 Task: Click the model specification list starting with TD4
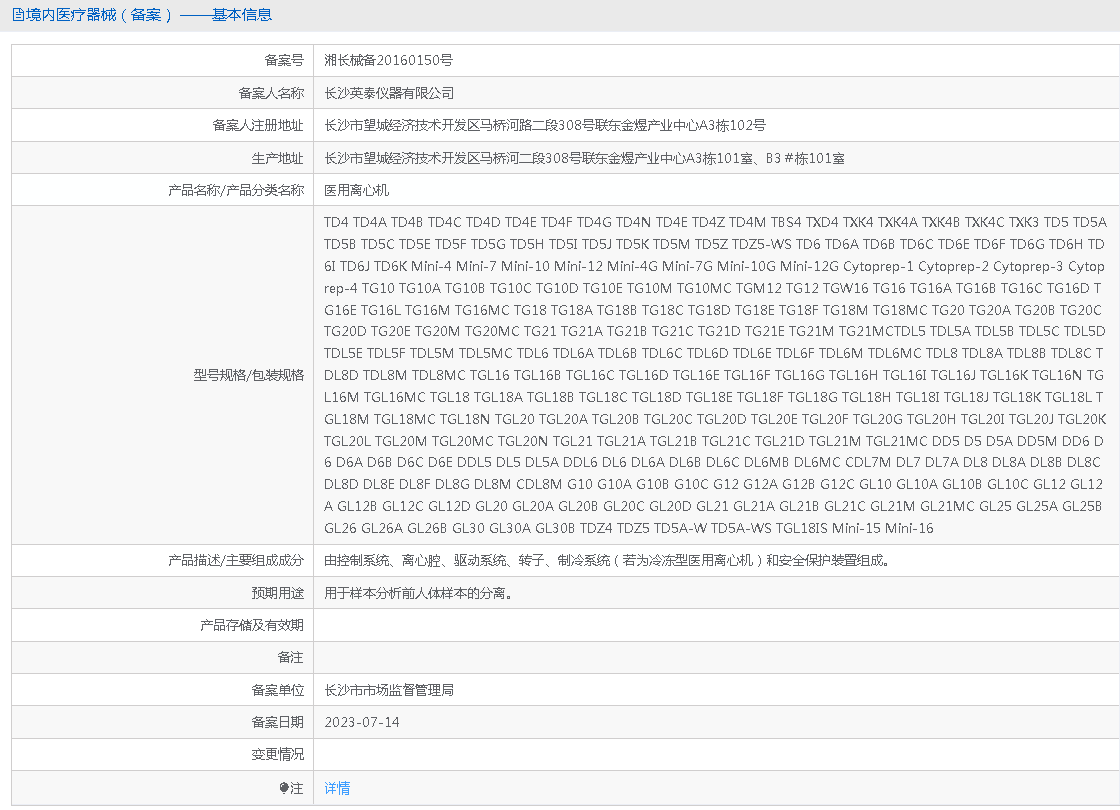(714, 375)
